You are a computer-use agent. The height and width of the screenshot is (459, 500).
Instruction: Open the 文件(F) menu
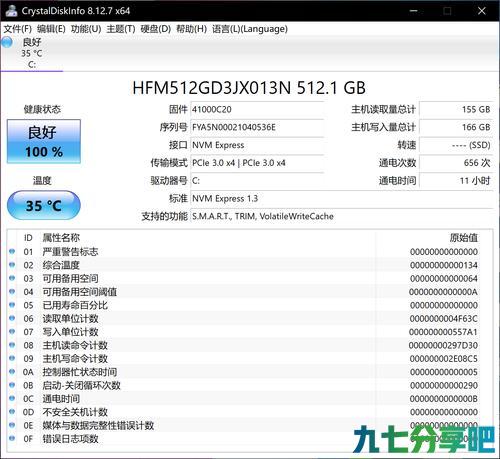pos(18,29)
